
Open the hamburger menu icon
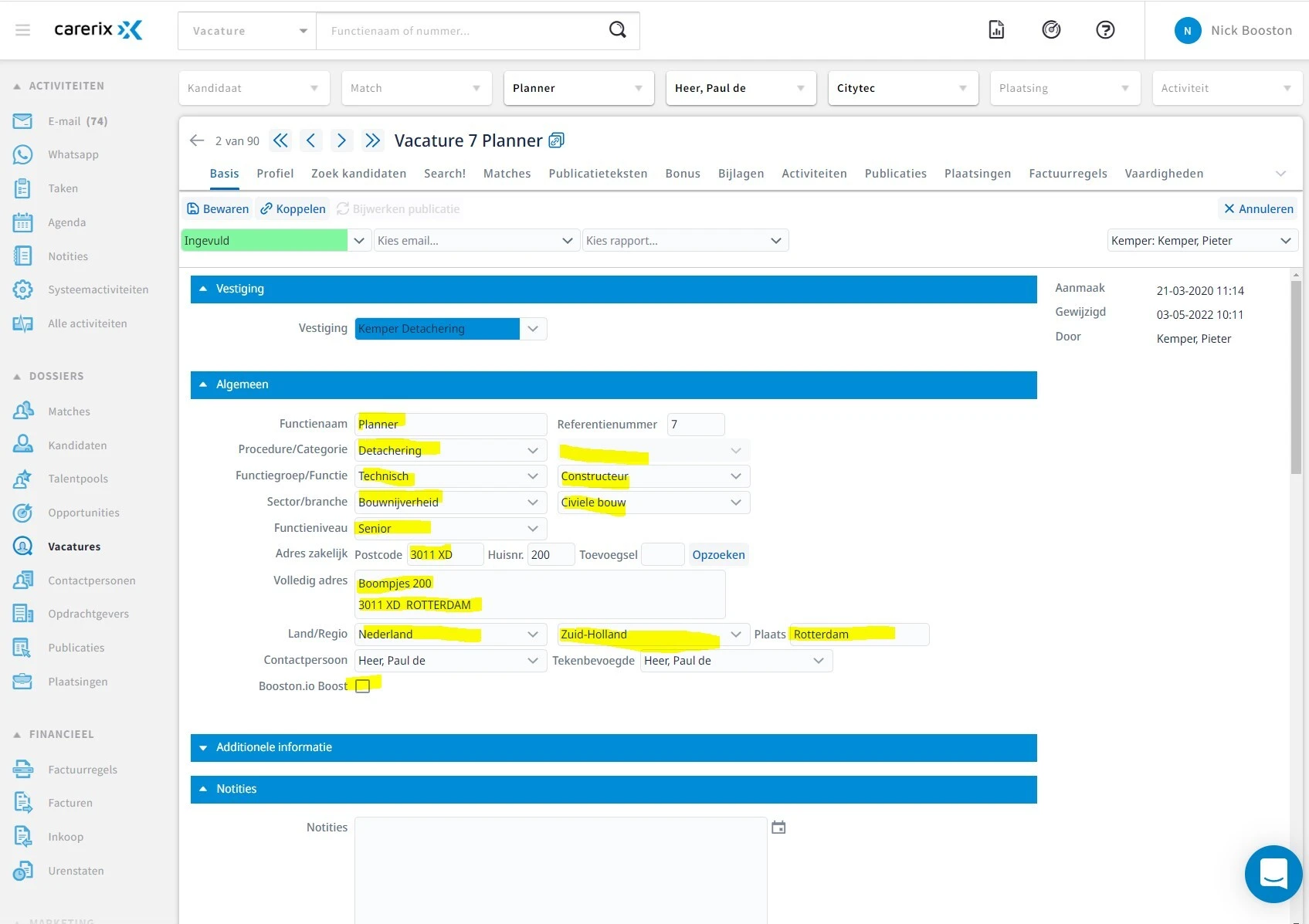pyautogui.click(x=22, y=30)
